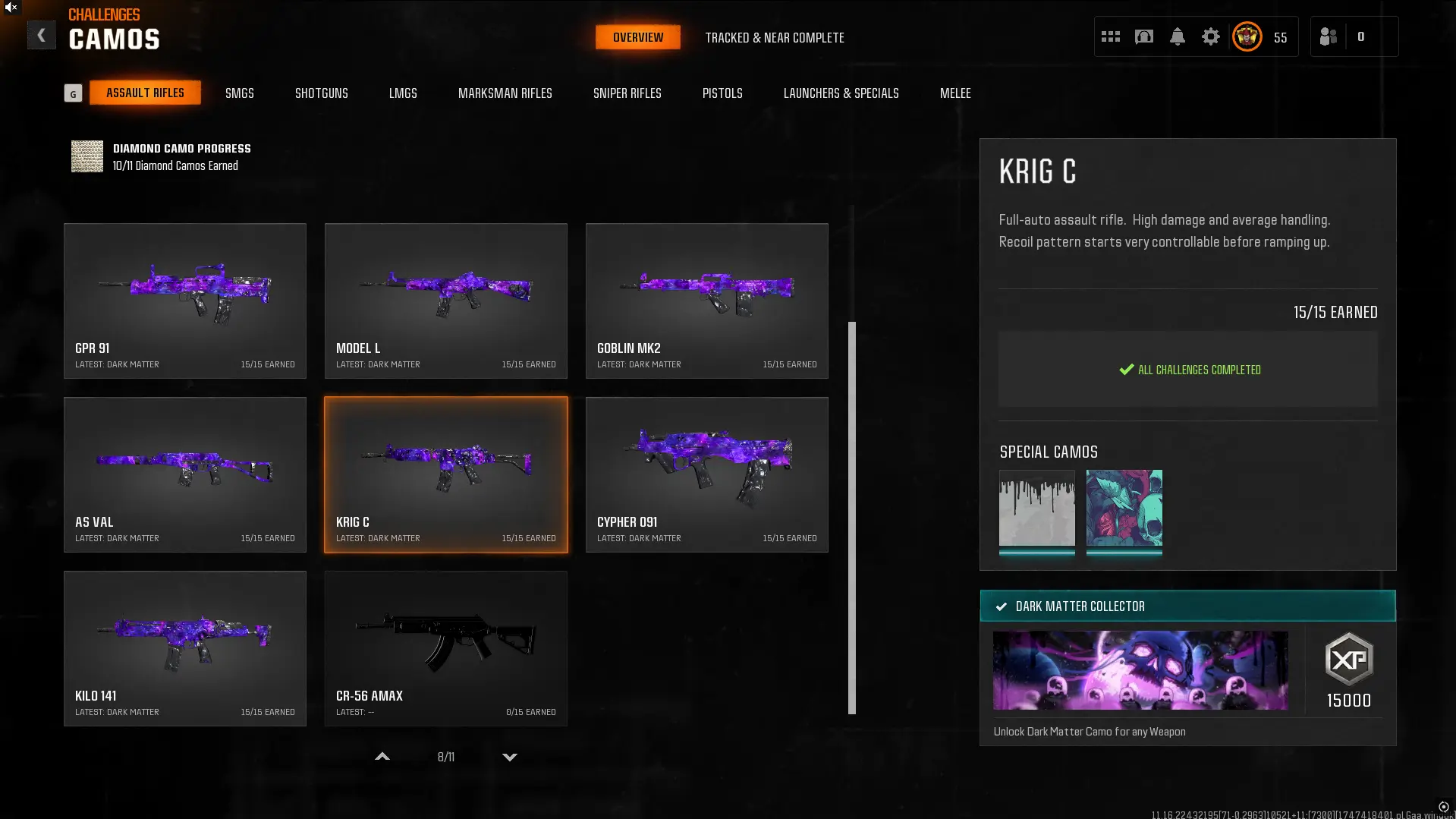The height and width of the screenshot is (819, 1456).
Task: Click the weapon list scrollbar
Action: (x=852, y=518)
